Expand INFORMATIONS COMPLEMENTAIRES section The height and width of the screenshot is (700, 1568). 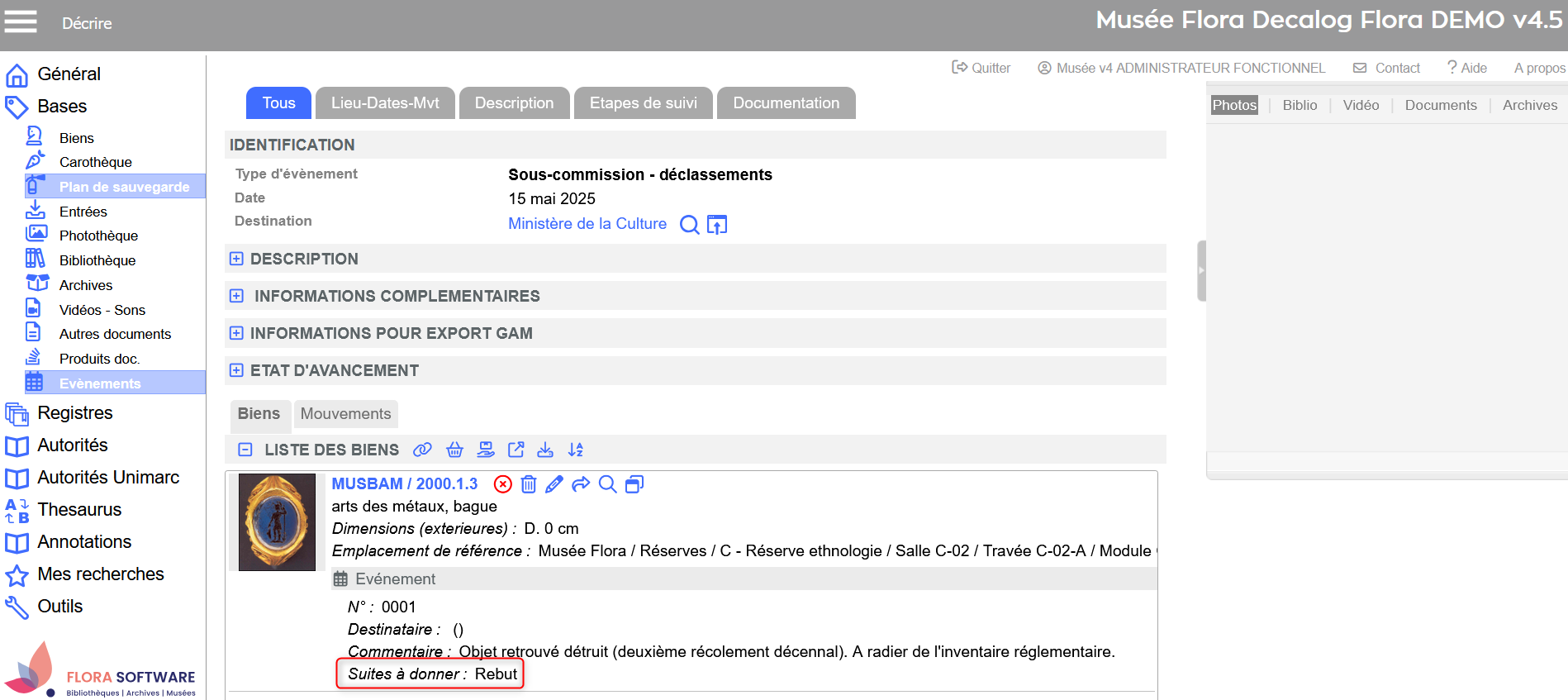tap(236, 296)
